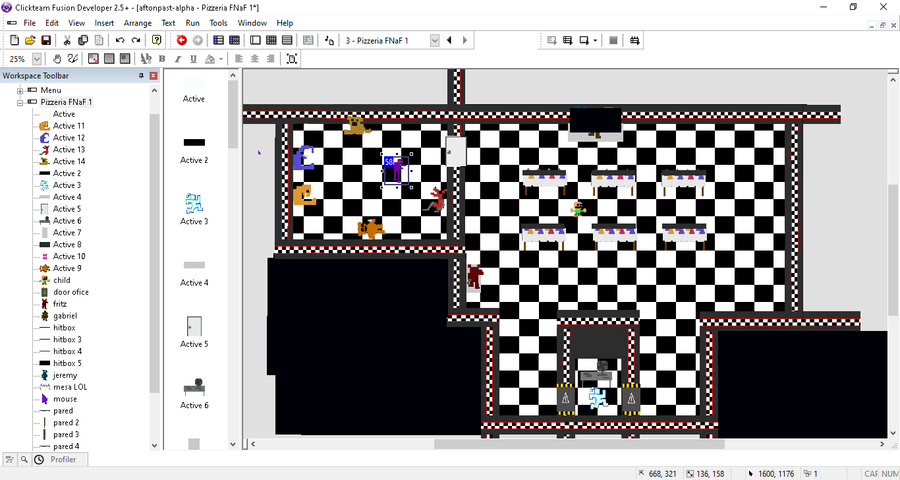Toggle Underline text formatting

193,59
